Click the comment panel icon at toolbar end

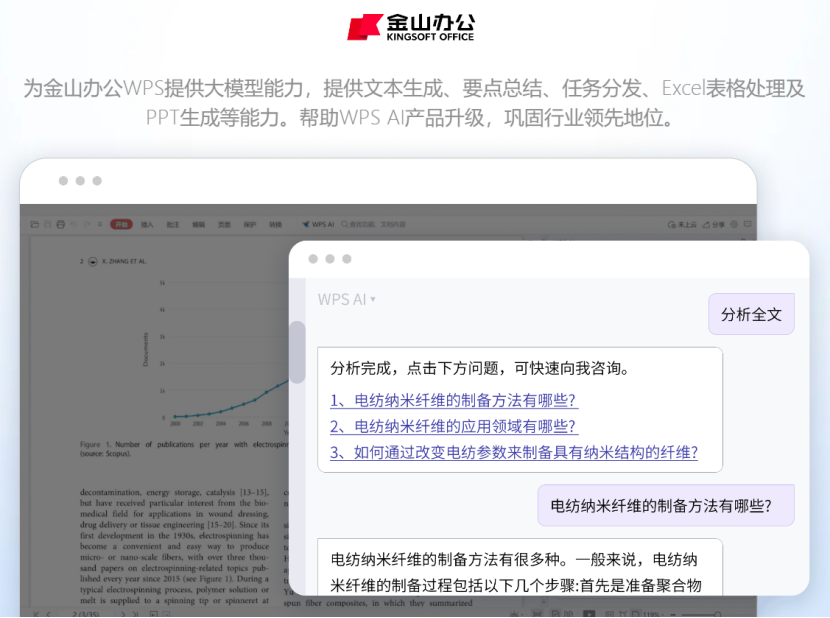click(x=747, y=225)
